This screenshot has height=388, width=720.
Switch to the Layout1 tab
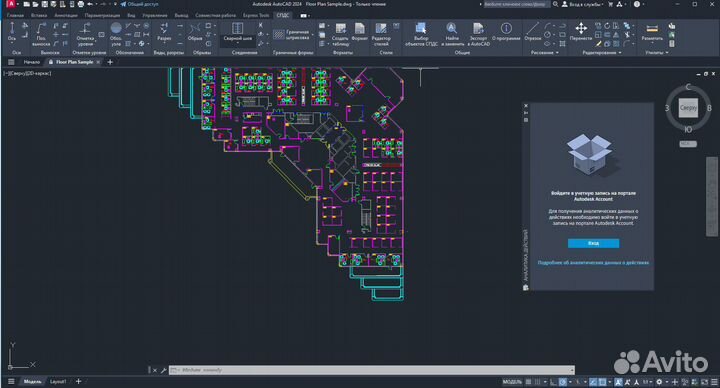[x=58, y=382]
